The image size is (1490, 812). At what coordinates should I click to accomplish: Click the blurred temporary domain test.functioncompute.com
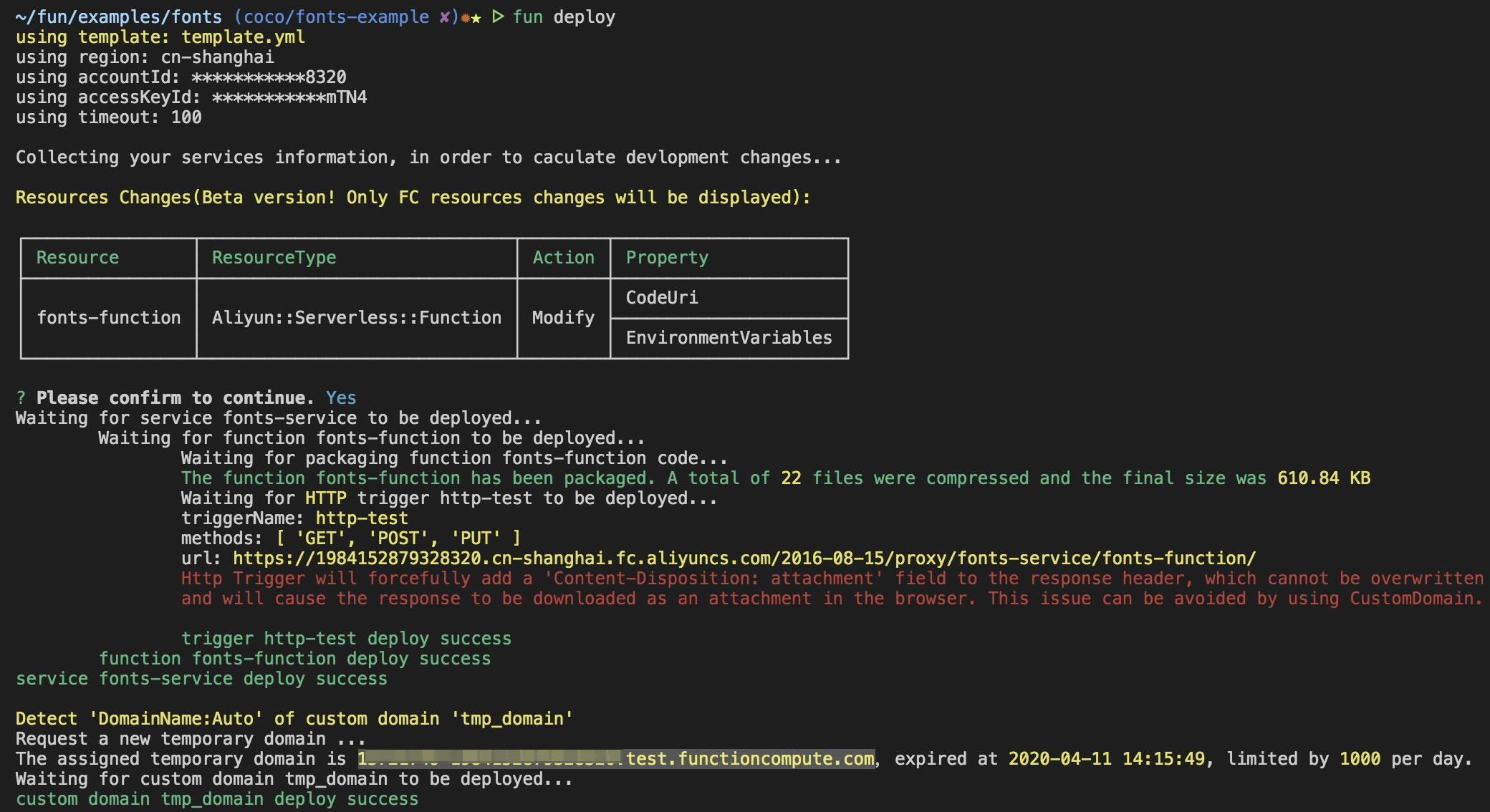(616, 759)
